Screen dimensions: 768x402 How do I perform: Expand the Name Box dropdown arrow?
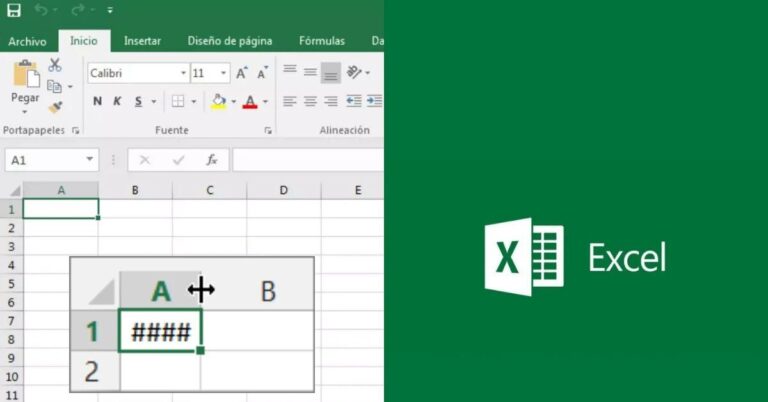pos(90,159)
